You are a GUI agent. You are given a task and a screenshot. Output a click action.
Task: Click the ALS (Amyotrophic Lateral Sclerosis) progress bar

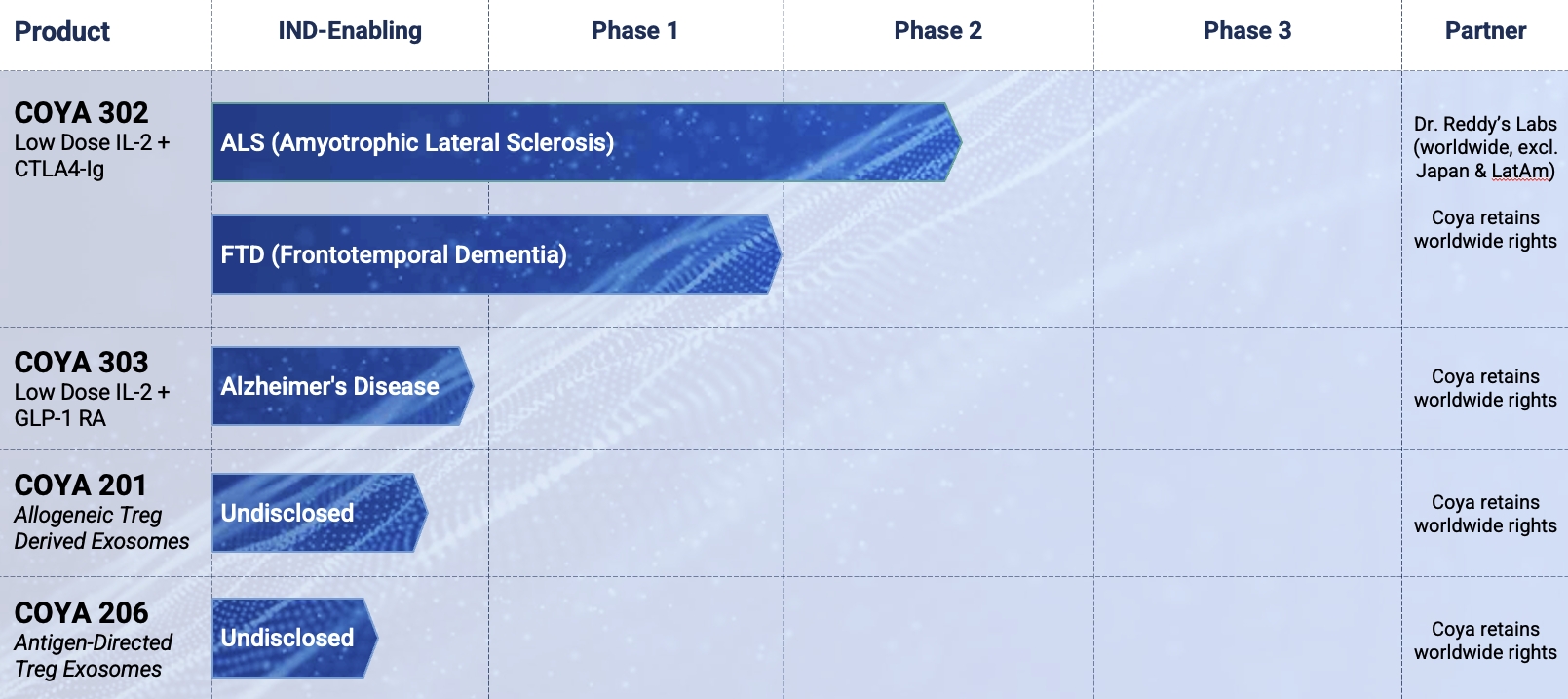pos(585,142)
